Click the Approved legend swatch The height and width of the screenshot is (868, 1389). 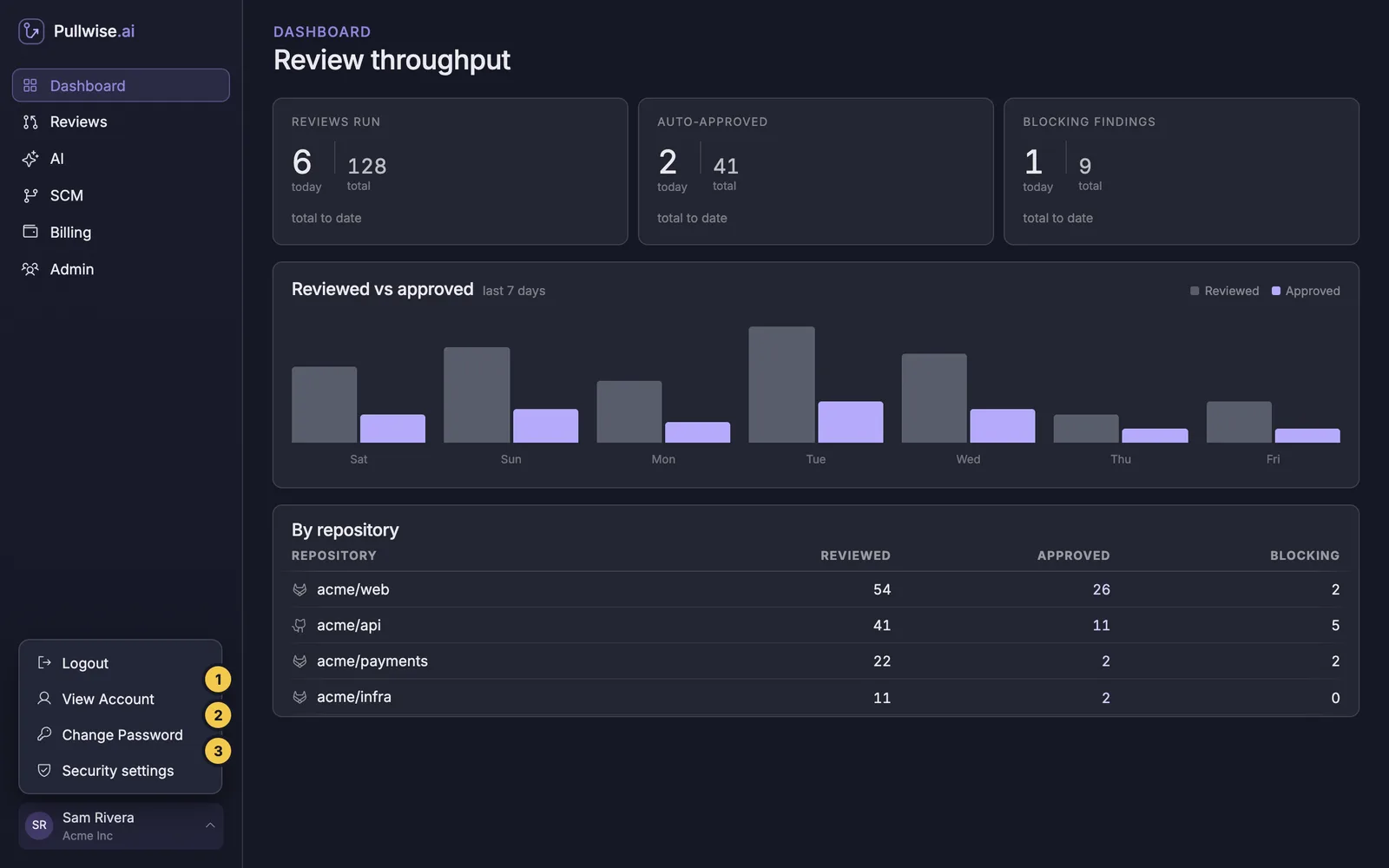click(x=1276, y=291)
